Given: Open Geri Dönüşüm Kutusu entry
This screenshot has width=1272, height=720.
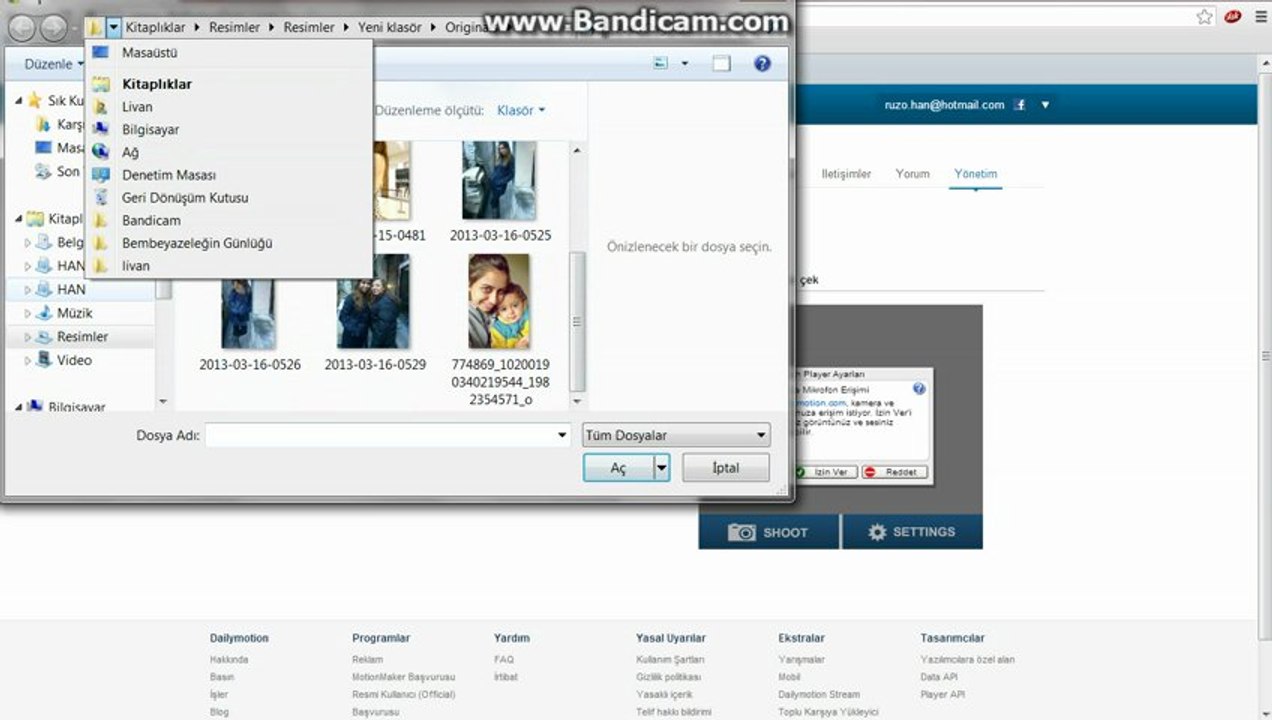Looking at the screenshot, I should [185, 198].
